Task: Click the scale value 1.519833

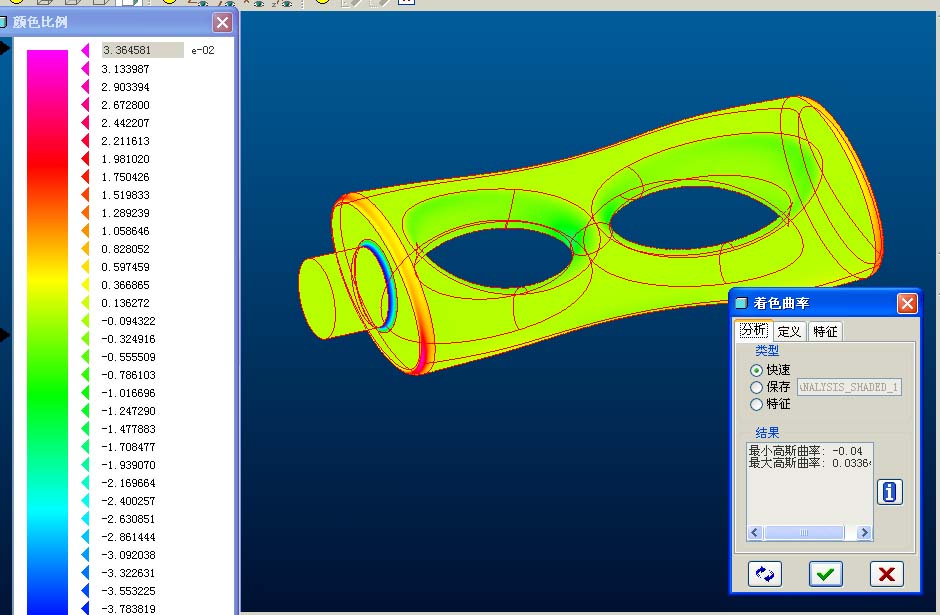Action: click(x=125, y=195)
